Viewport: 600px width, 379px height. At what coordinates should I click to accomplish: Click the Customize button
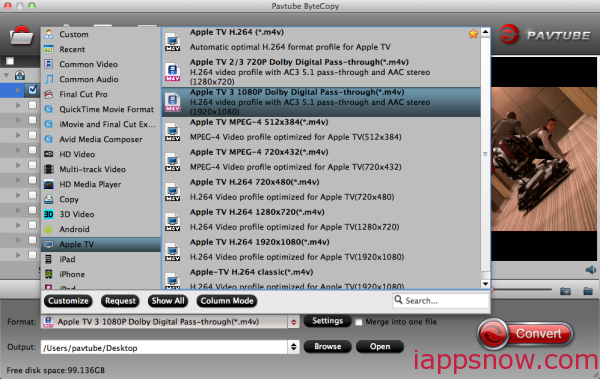pyautogui.click(x=68, y=301)
